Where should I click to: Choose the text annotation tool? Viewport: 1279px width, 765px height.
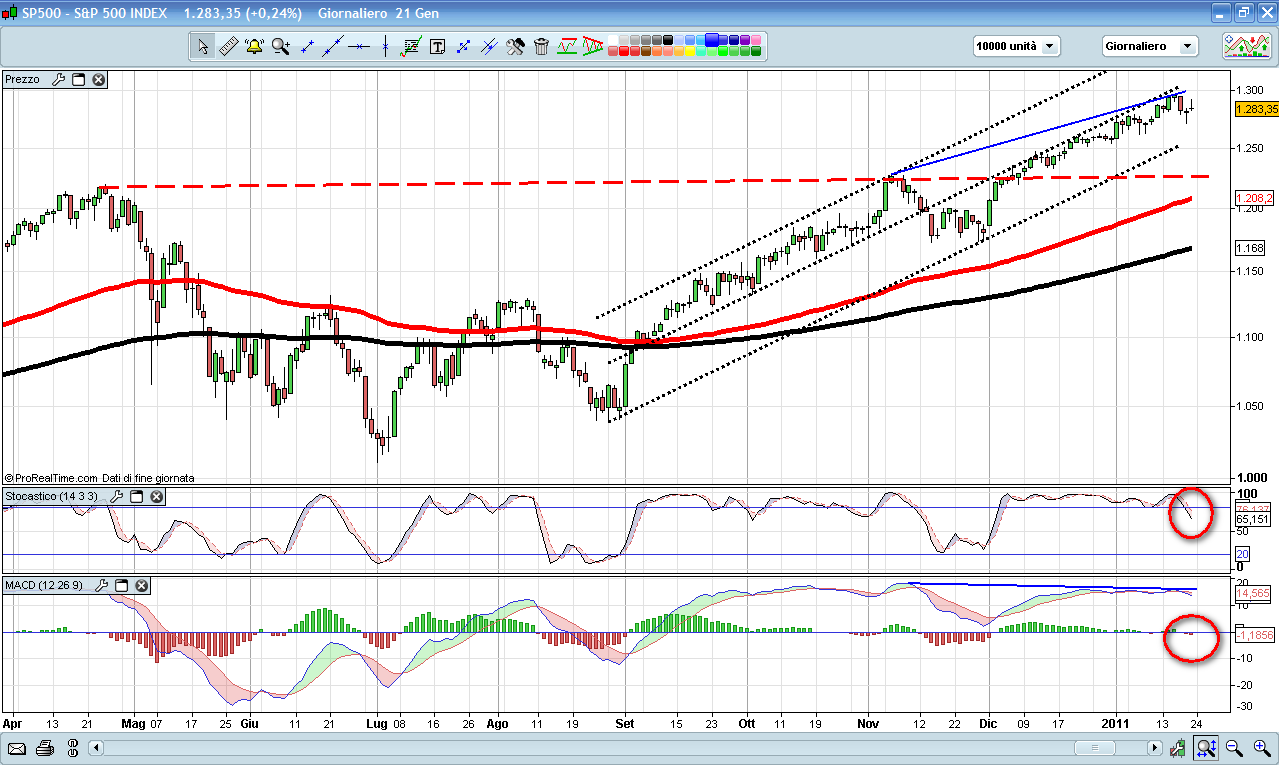click(437, 46)
